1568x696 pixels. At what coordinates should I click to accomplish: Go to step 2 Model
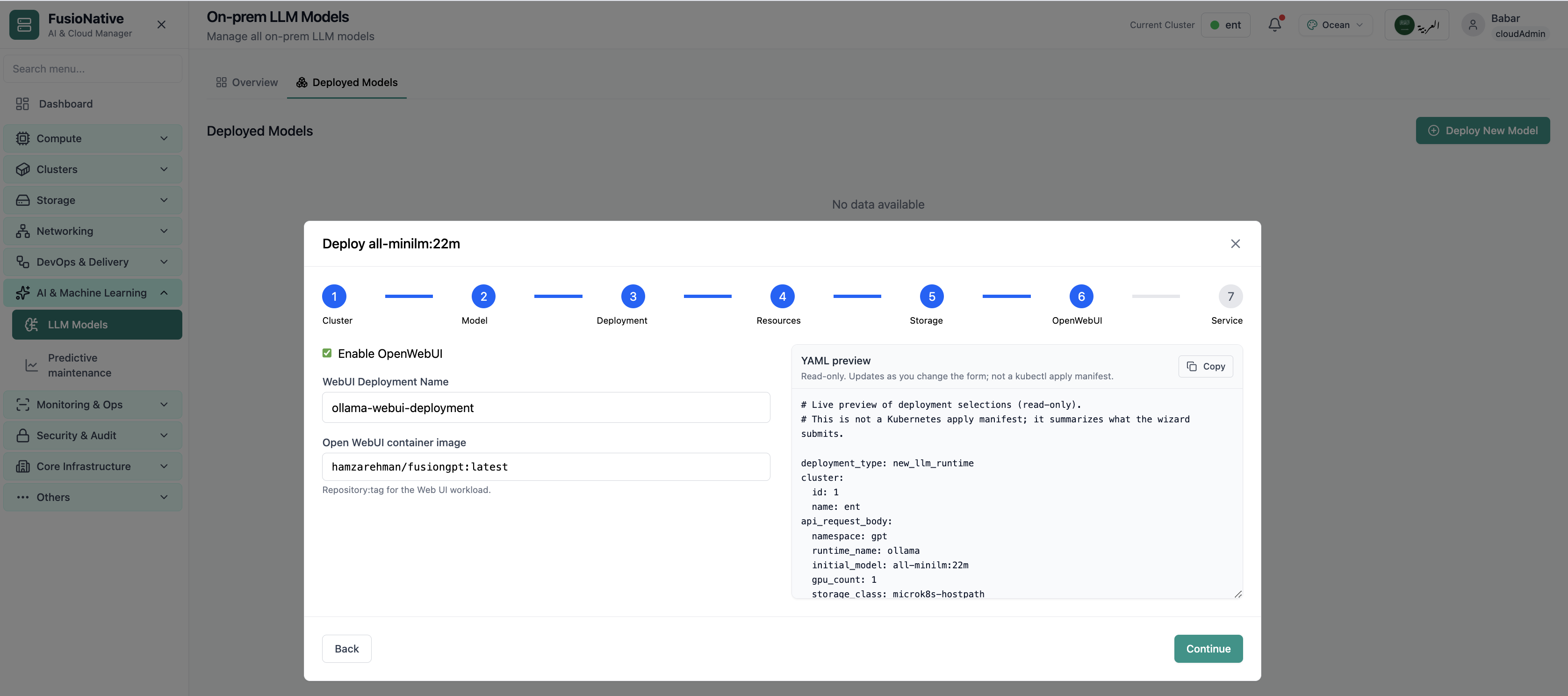[483, 297]
